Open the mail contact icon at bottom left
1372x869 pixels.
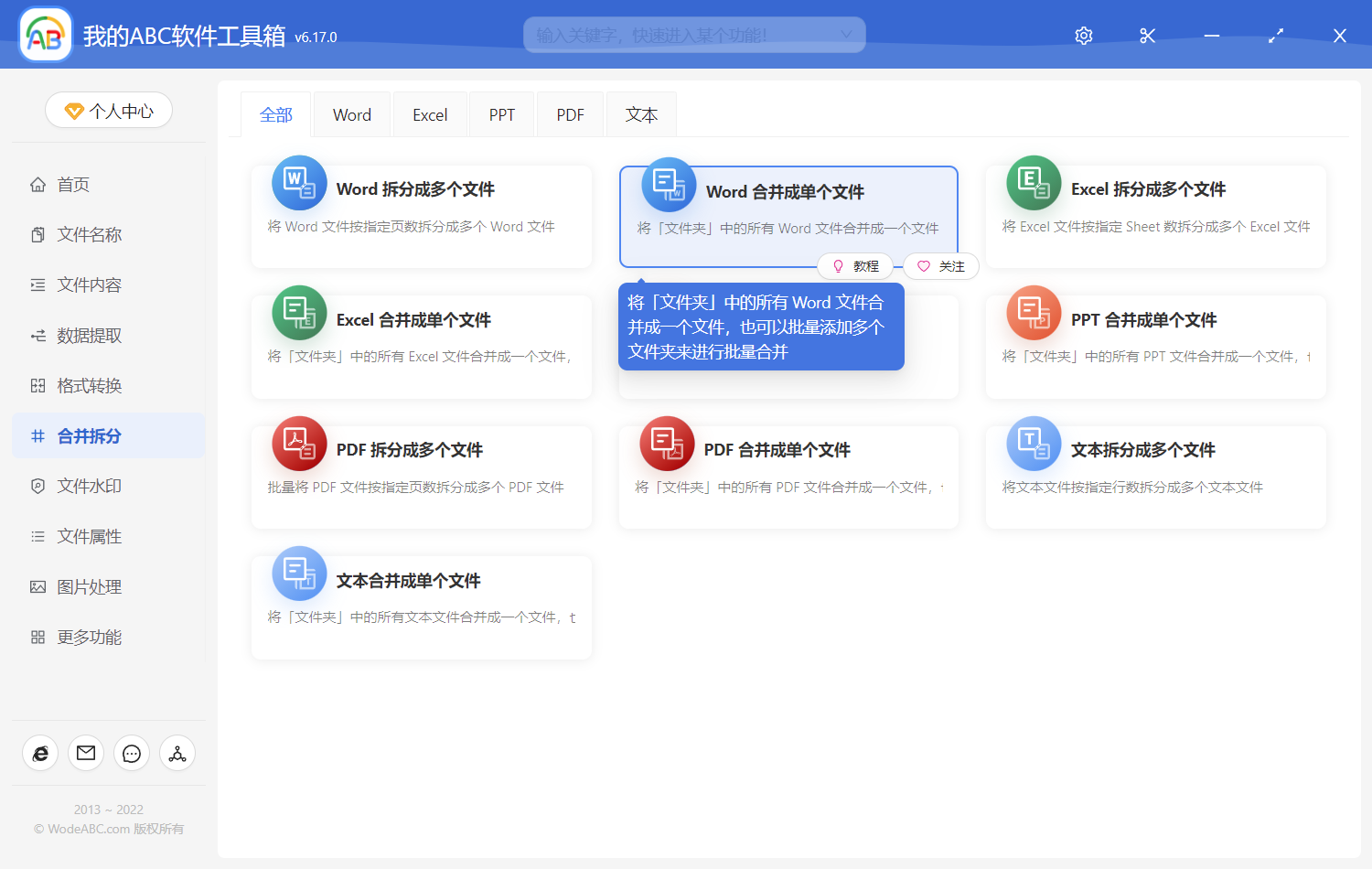[86, 753]
